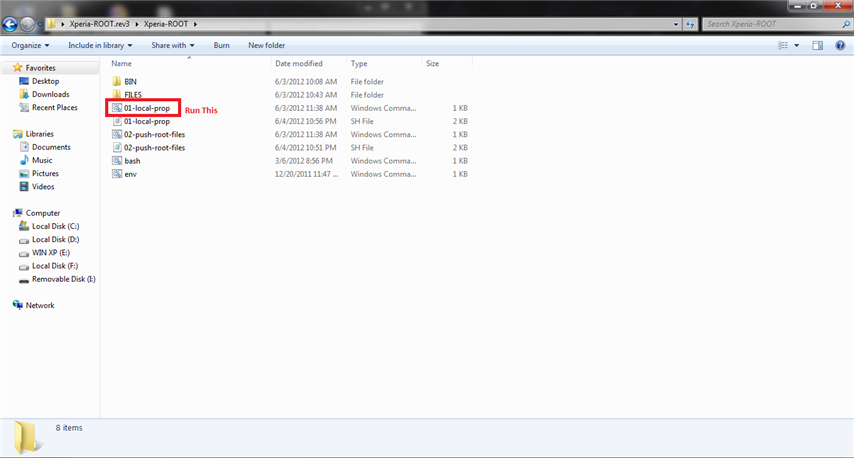Open Help via question mark icon
Image resolution: width=854 pixels, height=458 pixels.
(840, 45)
